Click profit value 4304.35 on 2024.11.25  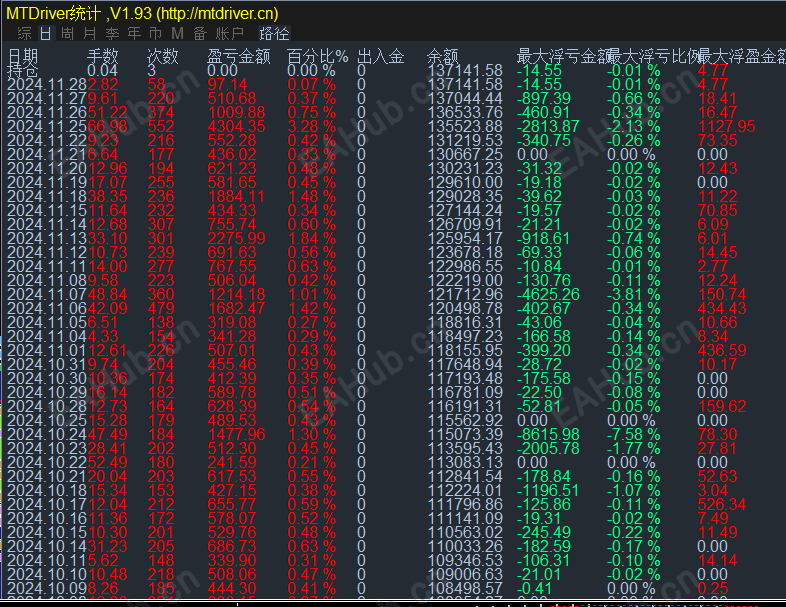pos(236,126)
